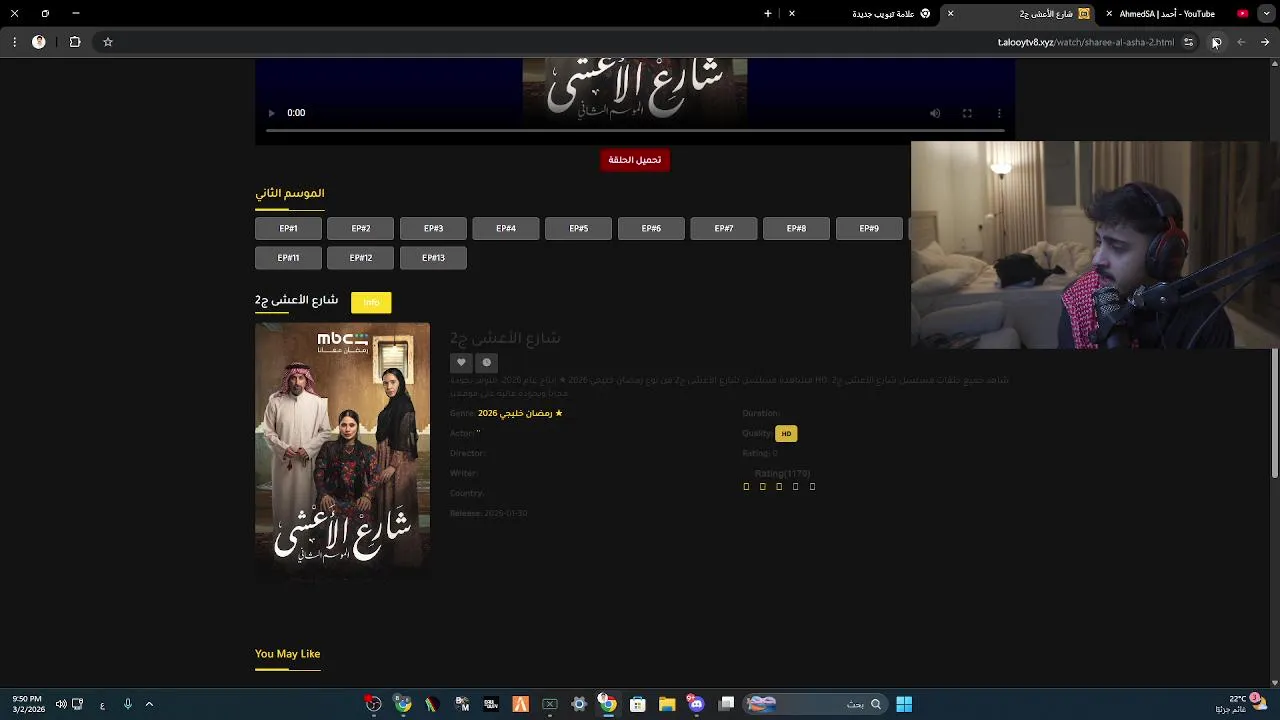This screenshot has width=1280, height=720.
Task: Expand the hidden tray icons chevron
Action: coord(149,704)
